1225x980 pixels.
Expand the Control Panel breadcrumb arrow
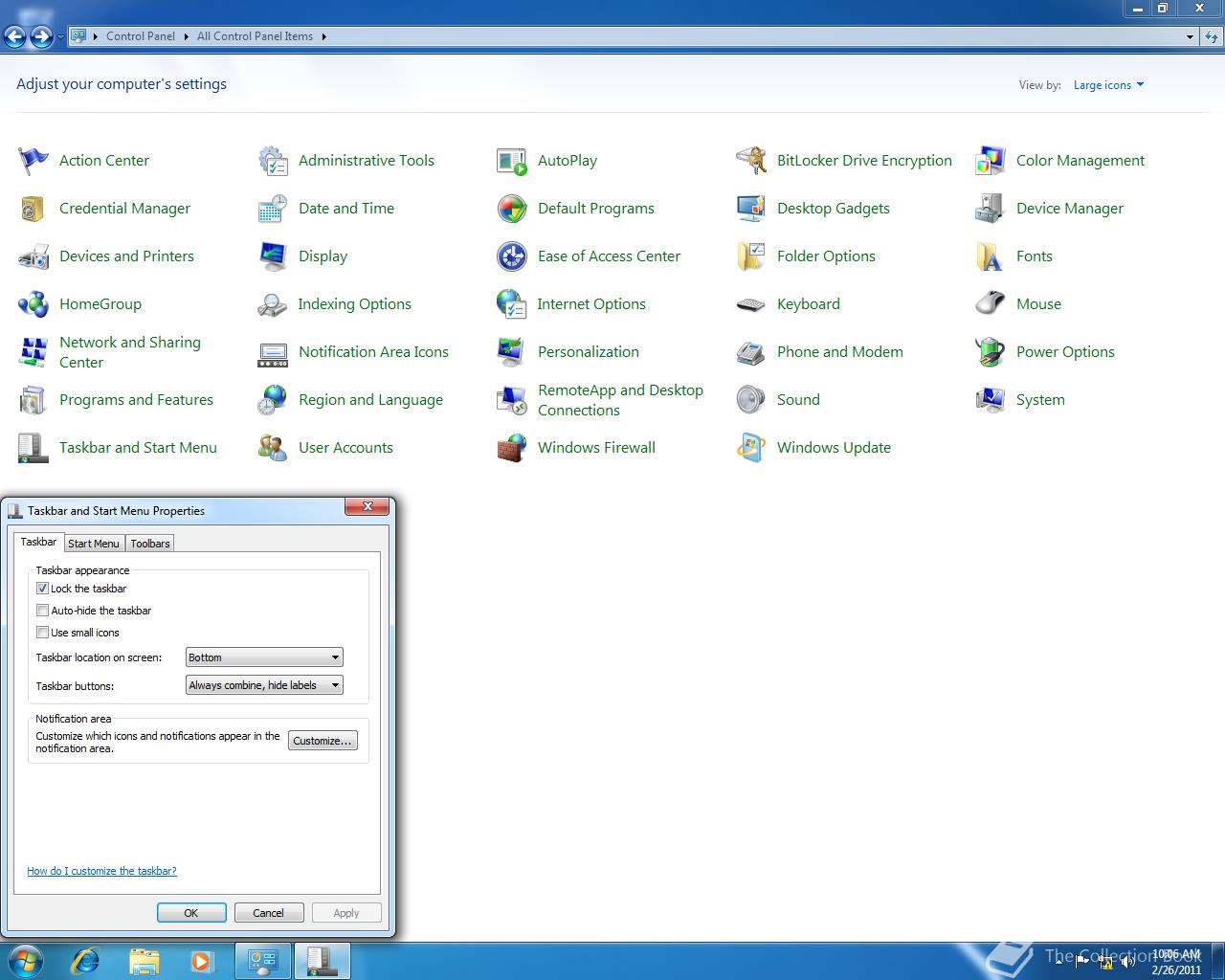click(186, 36)
